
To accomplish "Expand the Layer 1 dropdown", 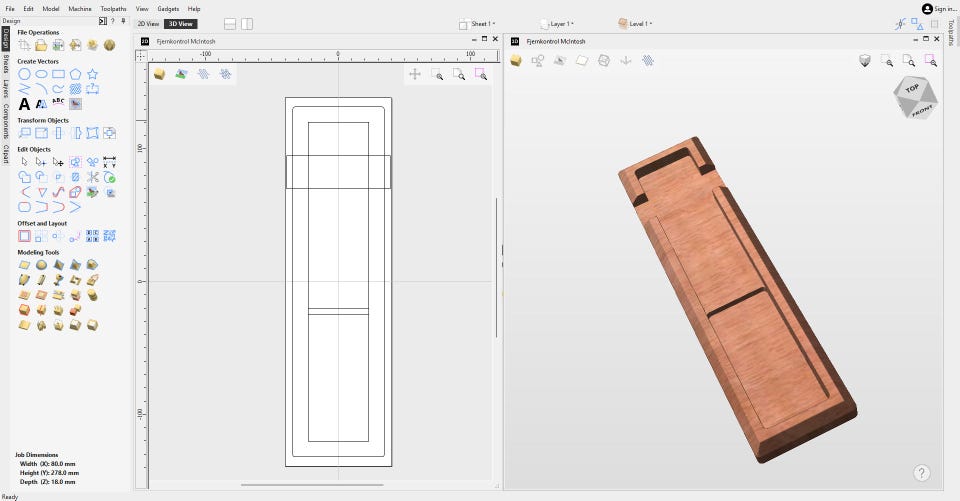I will (x=558, y=23).
